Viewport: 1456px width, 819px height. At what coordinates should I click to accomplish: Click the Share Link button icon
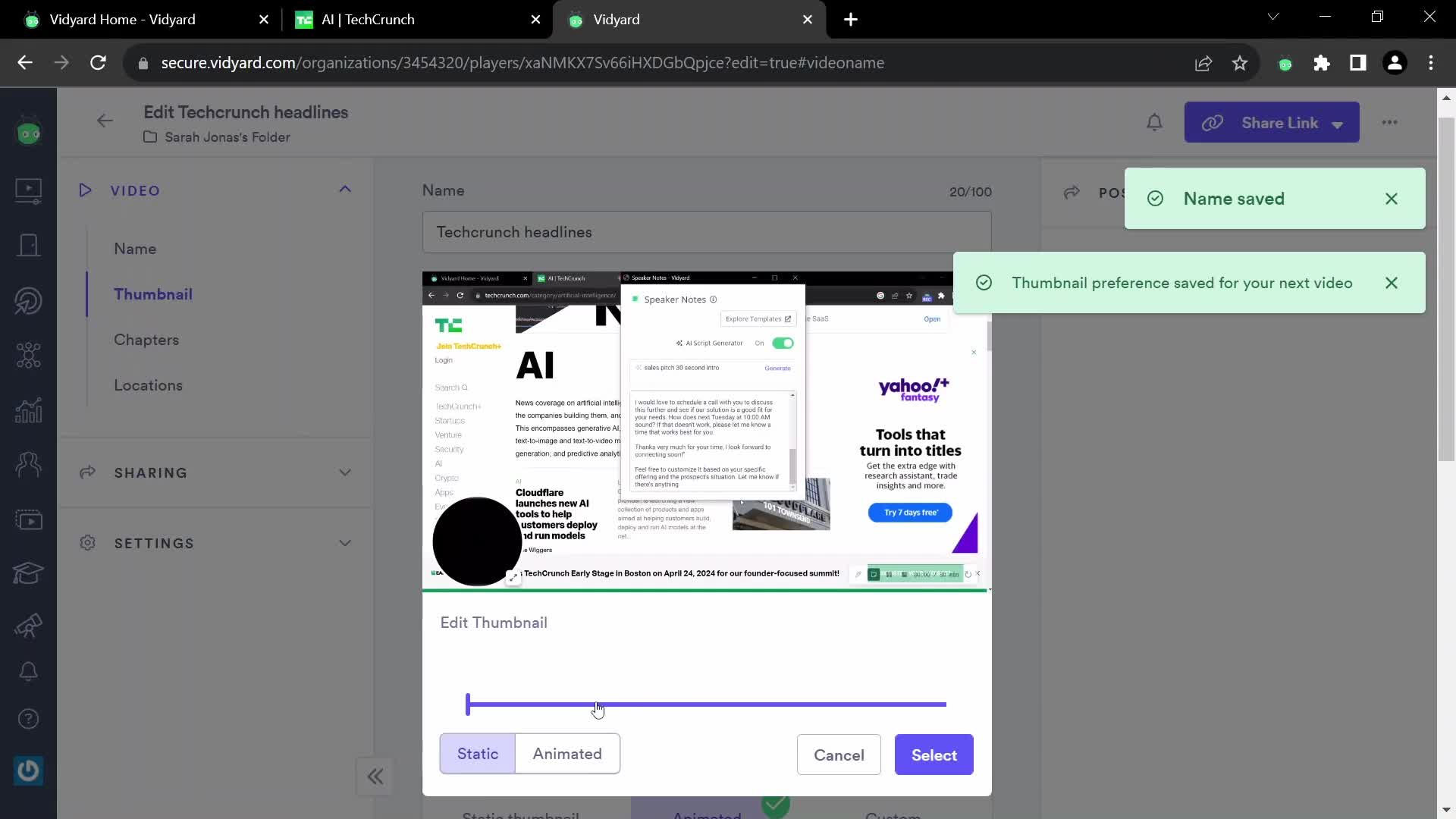click(1212, 122)
